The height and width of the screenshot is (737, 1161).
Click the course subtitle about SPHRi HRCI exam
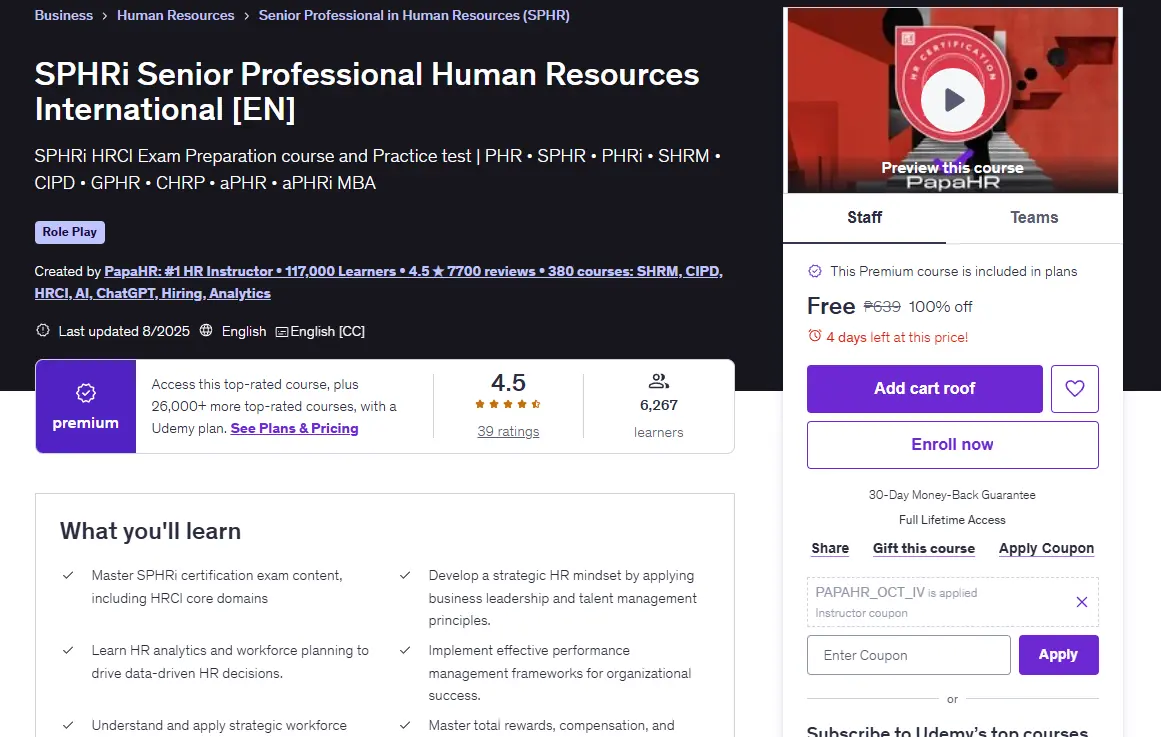tap(378, 170)
